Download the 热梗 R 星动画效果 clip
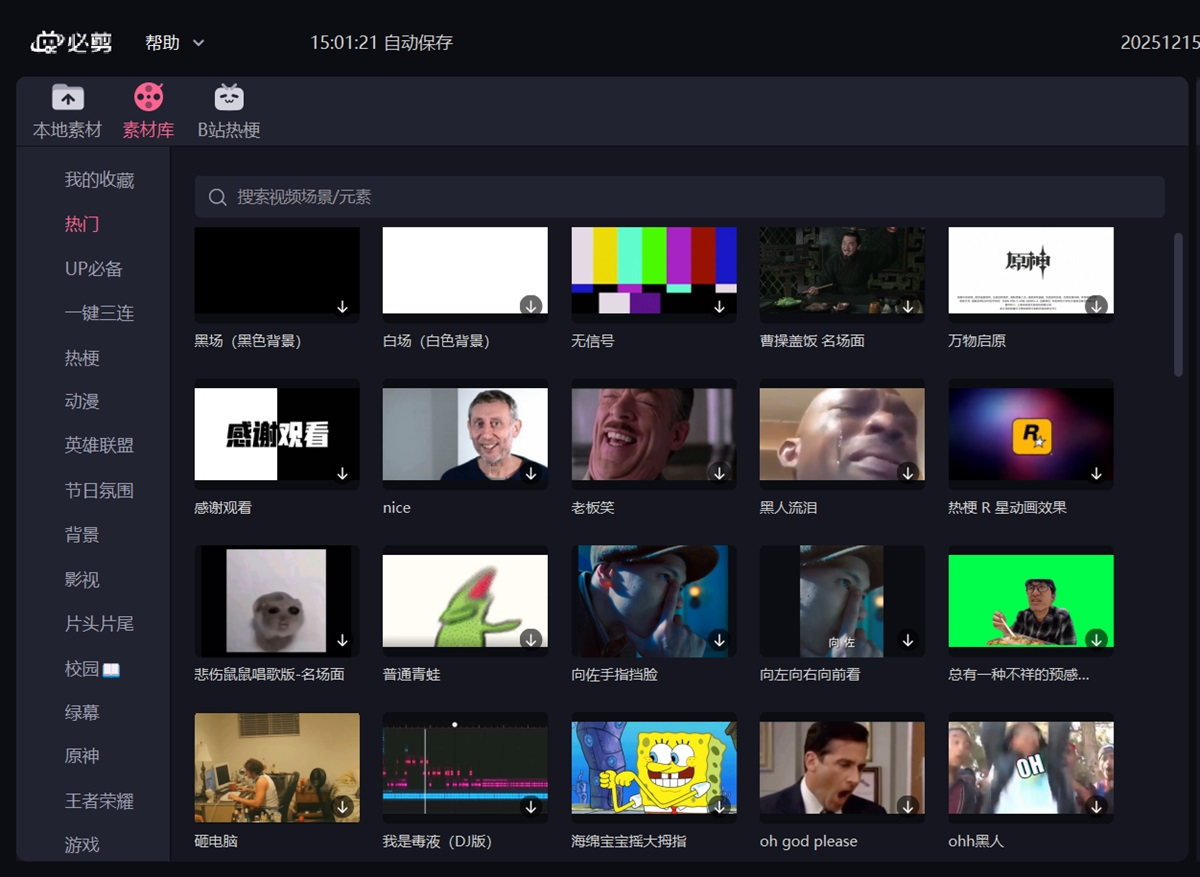 pyautogui.click(x=1096, y=473)
